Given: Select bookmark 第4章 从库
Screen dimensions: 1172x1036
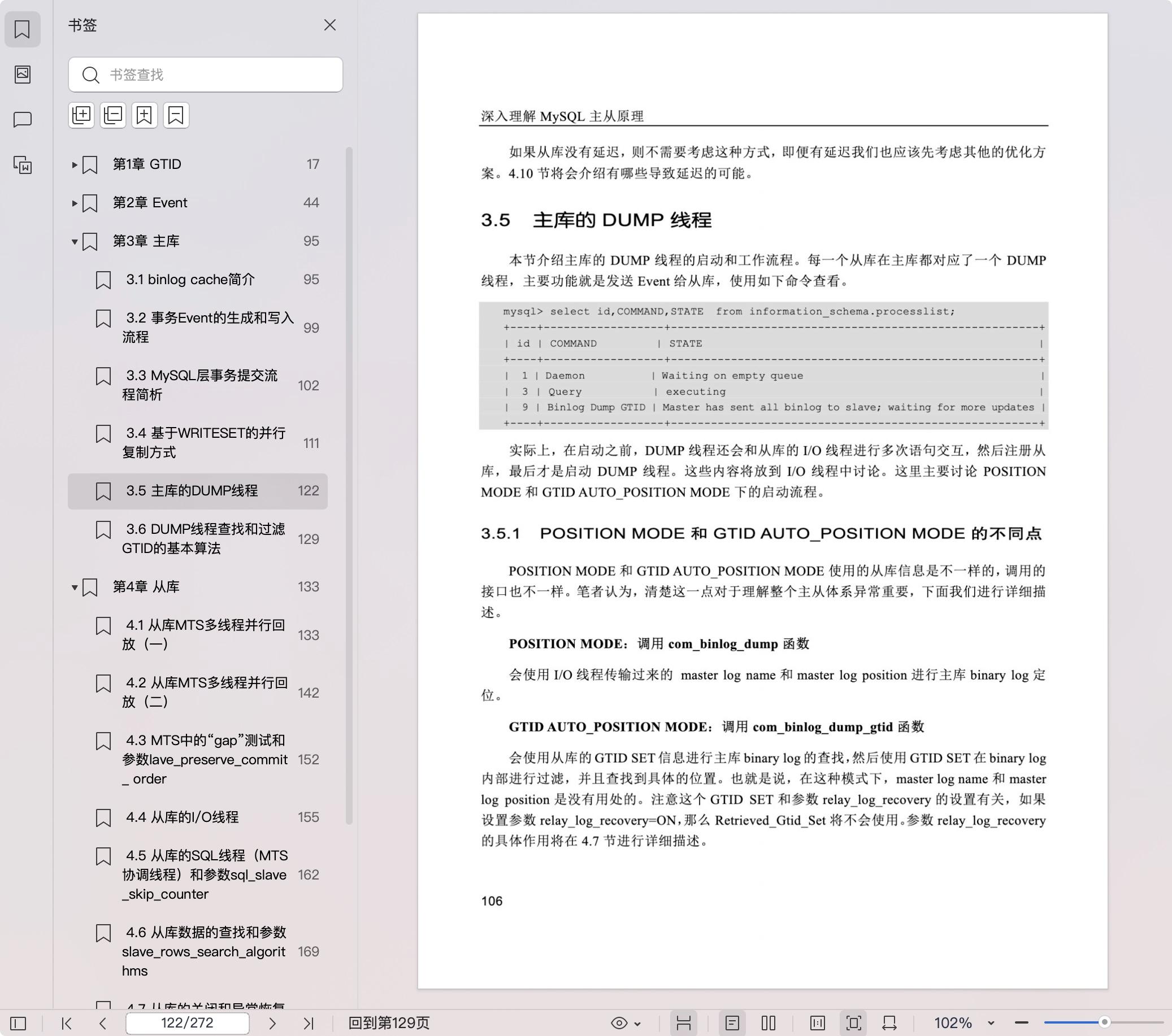Looking at the screenshot, I should point(197,587).
